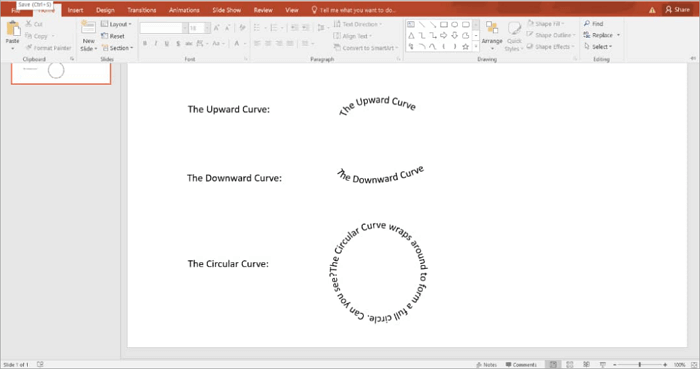Click the zoom slider handle

[x=640, y=365]
